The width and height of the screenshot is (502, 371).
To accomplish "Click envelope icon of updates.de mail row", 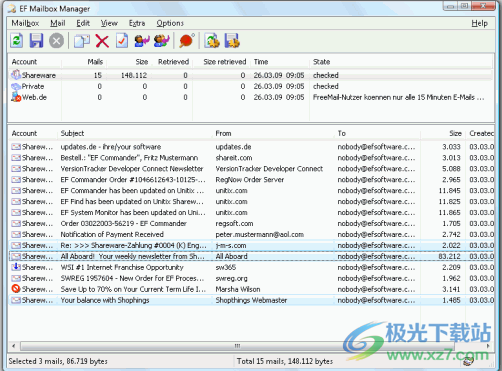I will 16,147.
